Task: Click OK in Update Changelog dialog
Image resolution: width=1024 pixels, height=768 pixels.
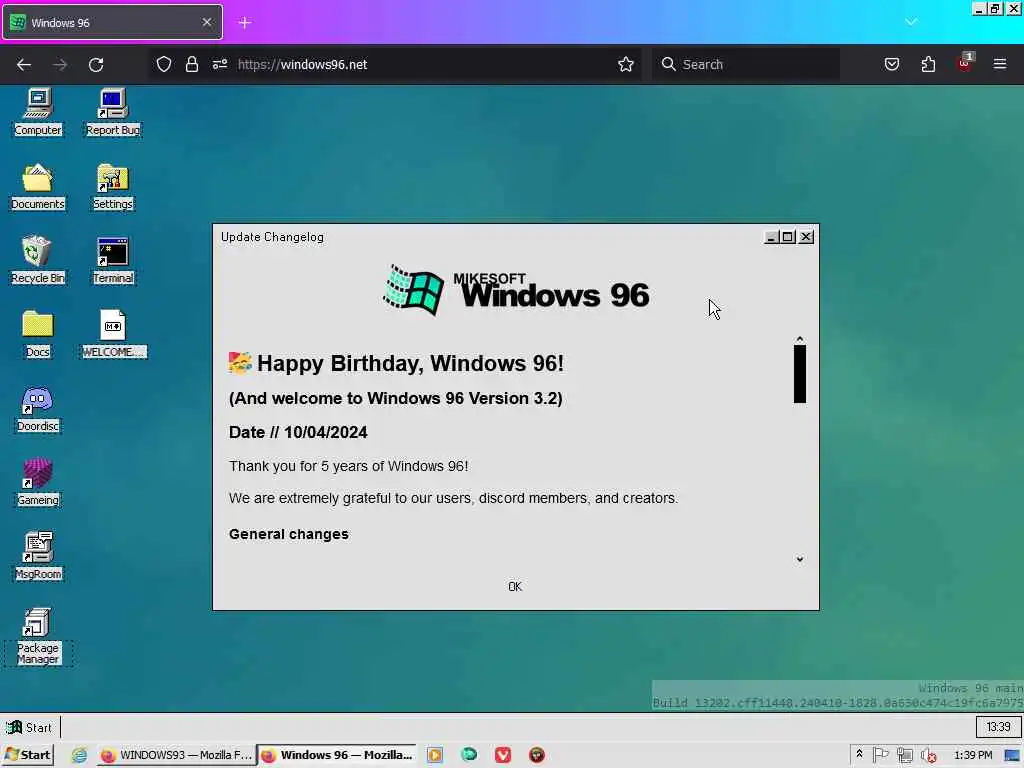Action: pyautogui.click(x=515, y=586)
